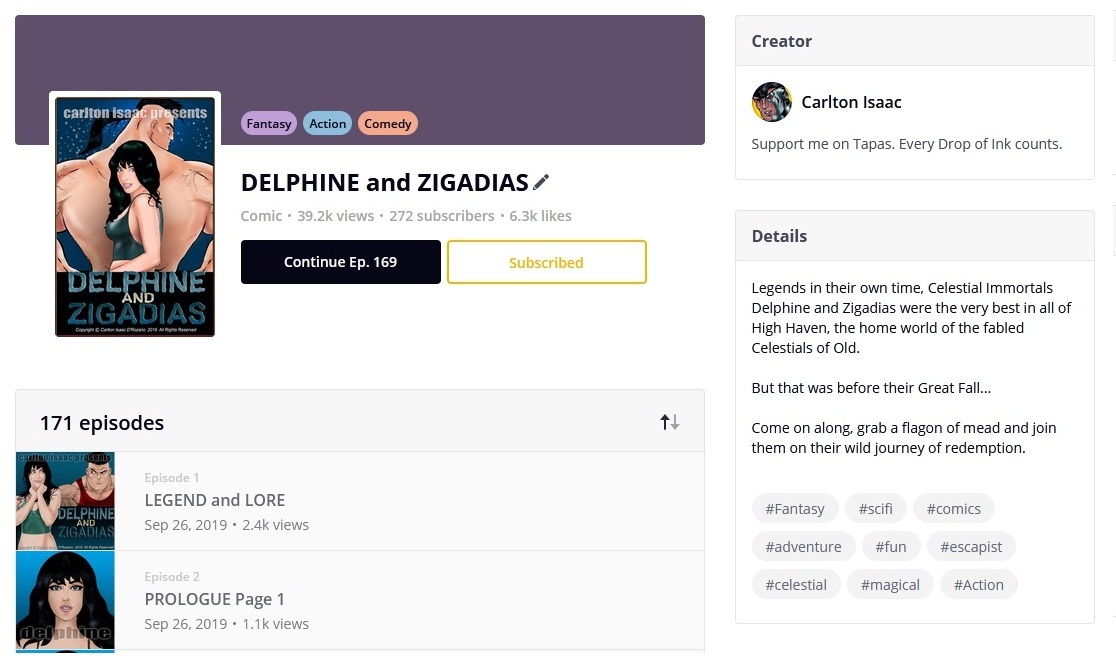Viewport: 1116px width, 660px height.
Task: Click the #escapist hashtag chip
Action: pyautogui.click(x=971, y=547)
